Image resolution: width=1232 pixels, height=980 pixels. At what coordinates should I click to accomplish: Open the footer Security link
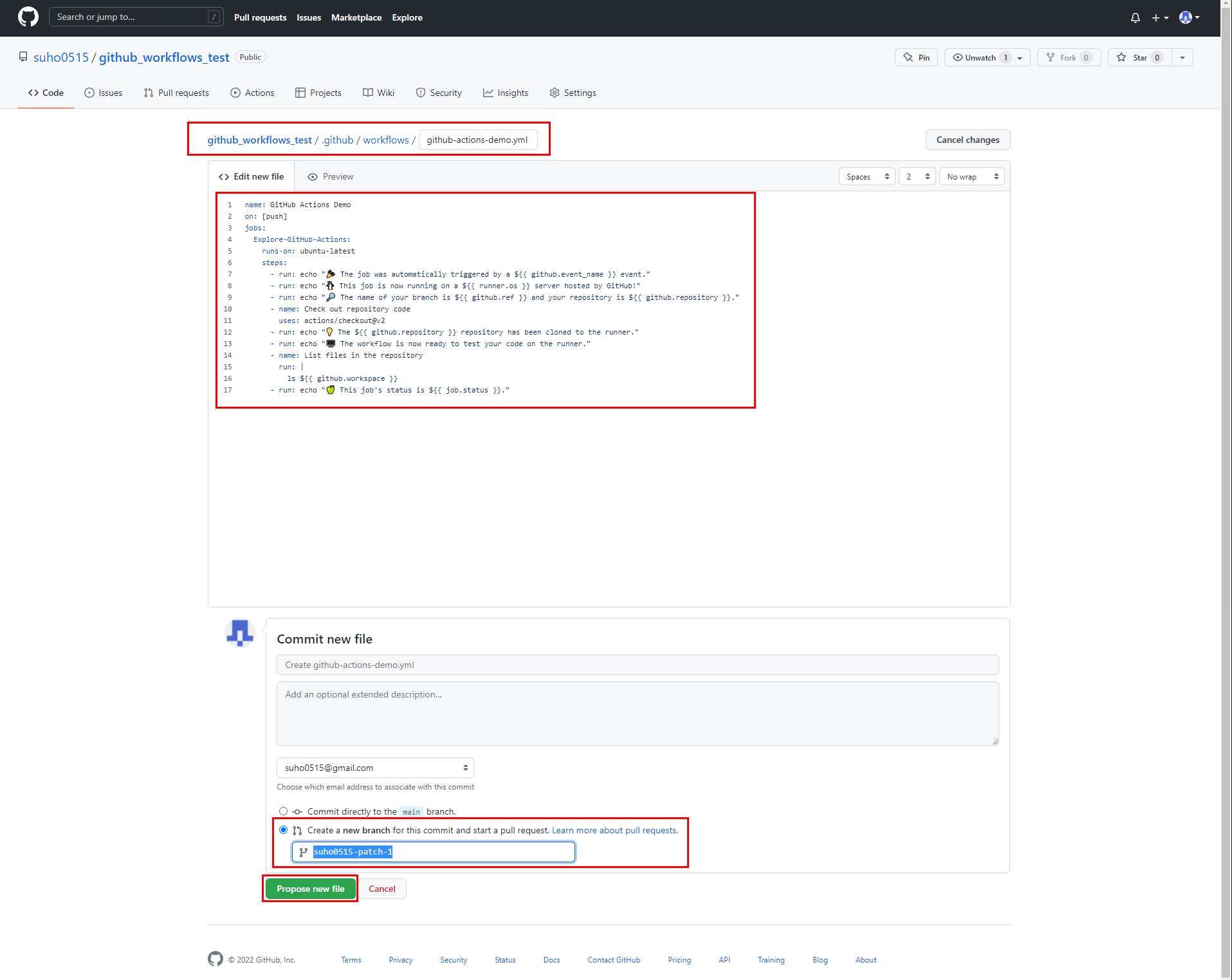454,959
